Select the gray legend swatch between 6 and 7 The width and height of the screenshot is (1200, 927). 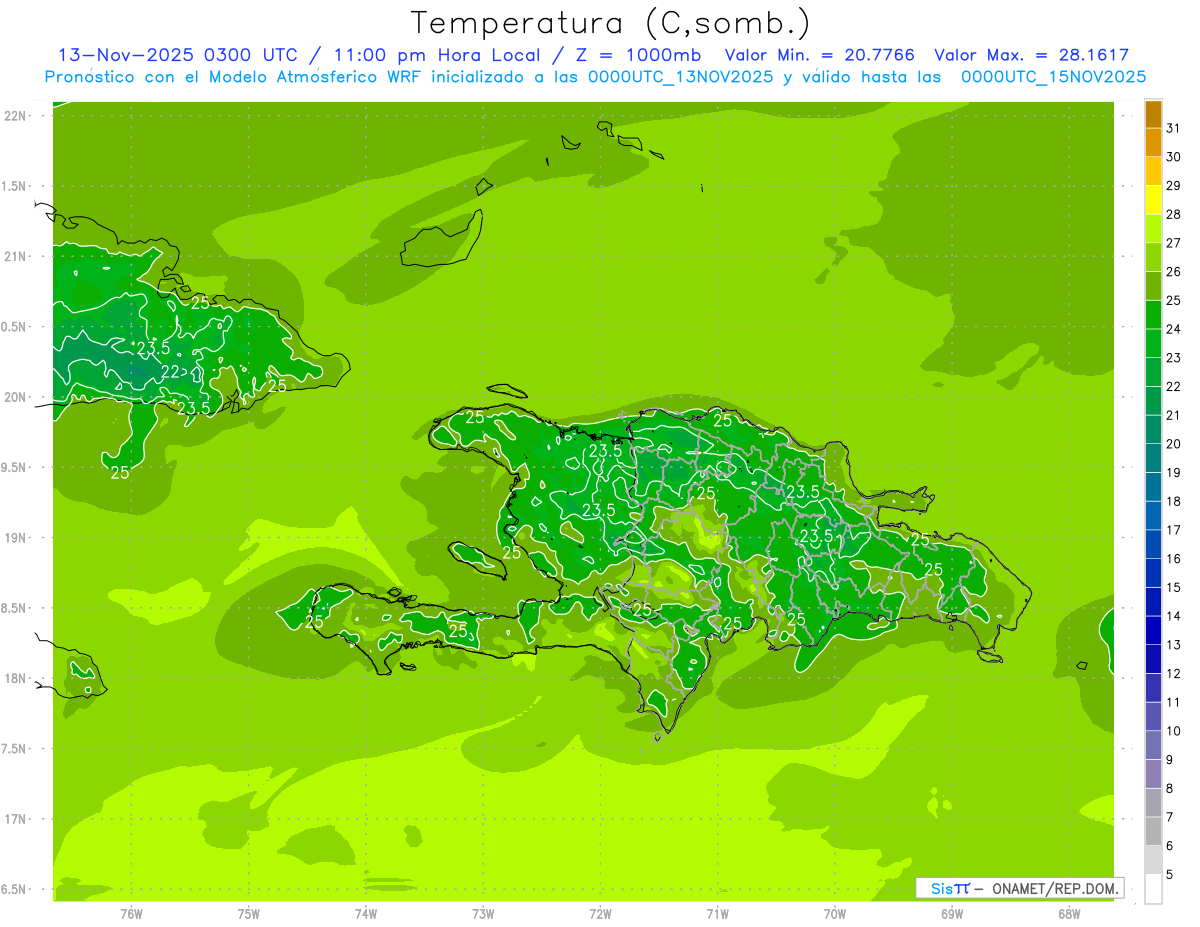(x=1153, y=831)
